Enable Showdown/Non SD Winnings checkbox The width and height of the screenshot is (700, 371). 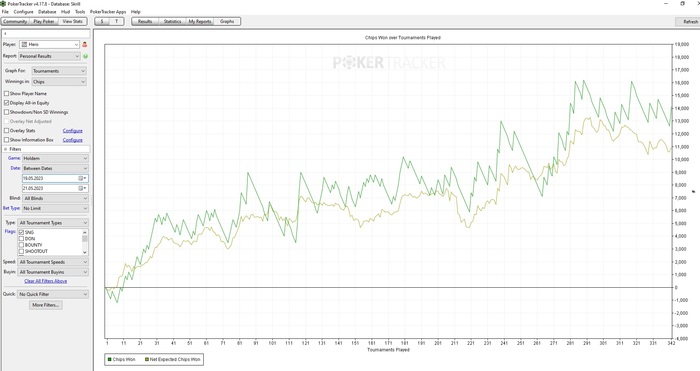click(6, 112)
